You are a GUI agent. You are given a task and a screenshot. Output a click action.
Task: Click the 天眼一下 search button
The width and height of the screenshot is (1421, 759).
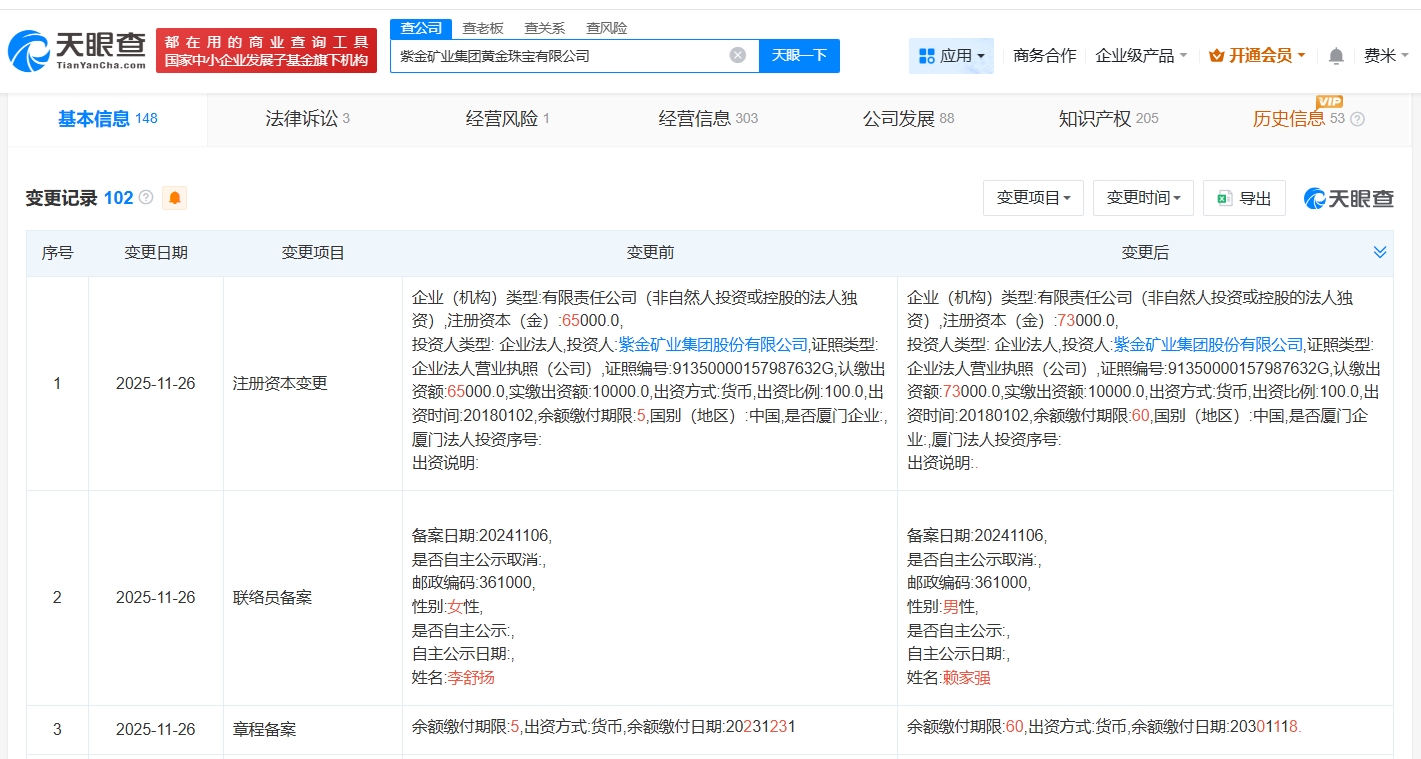tap(800, 56)
